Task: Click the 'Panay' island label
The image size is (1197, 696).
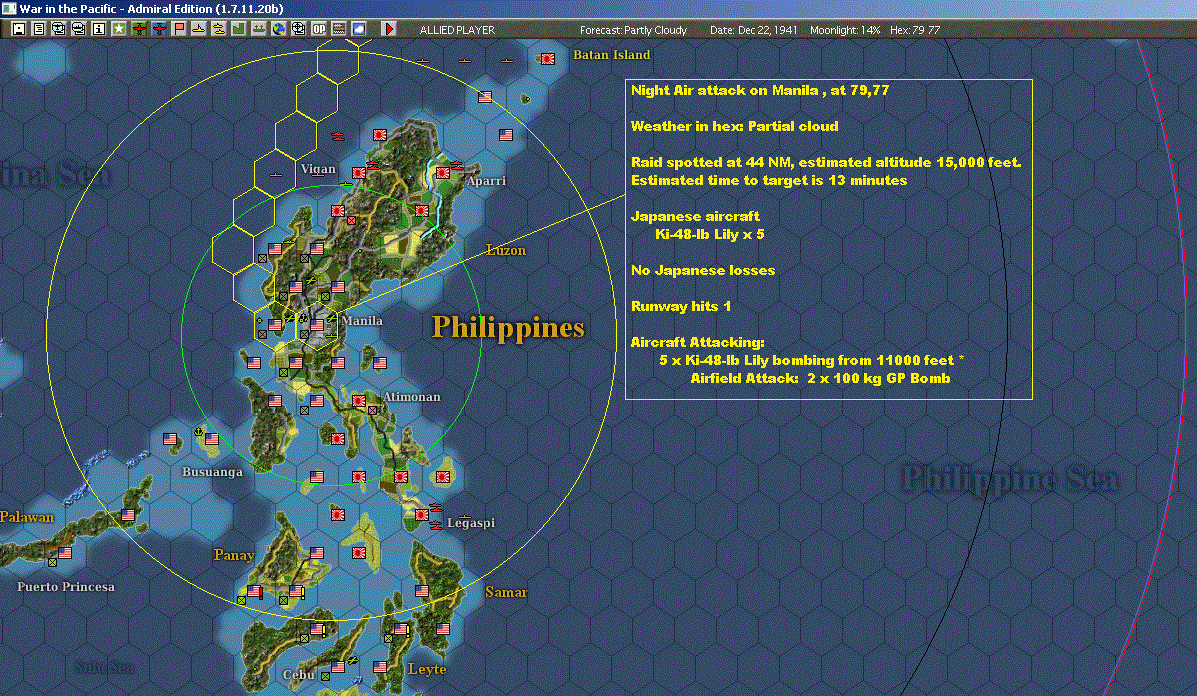Action: coord(234,555)
